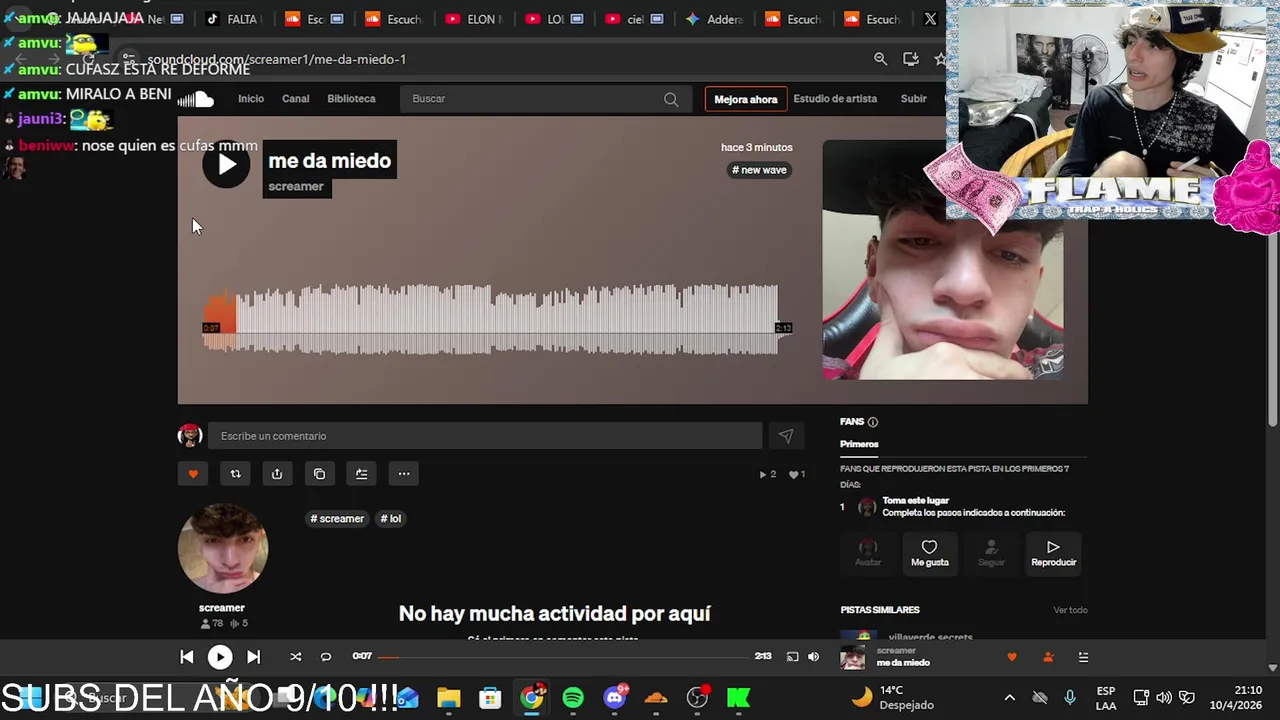Toggle repeat in the bottom player
The height and width of the screenshot is (720, 1280).
click(x=325, y=657)
